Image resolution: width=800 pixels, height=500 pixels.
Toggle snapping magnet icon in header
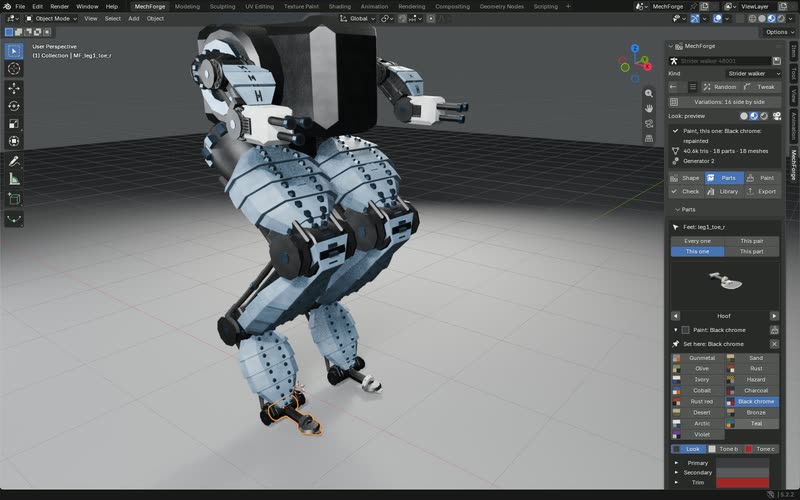(402, 18)
